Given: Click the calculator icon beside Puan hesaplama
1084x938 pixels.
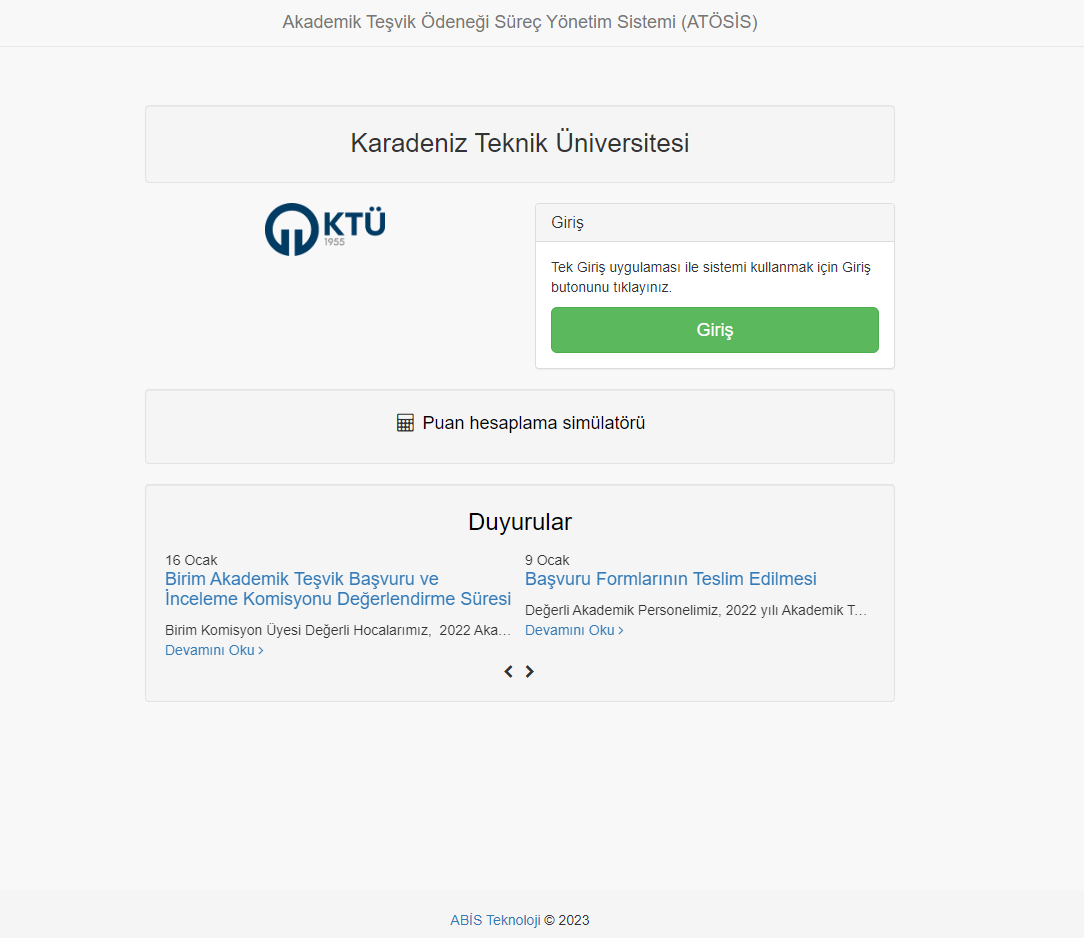Looking at the screenshot, I should (405, 423).
